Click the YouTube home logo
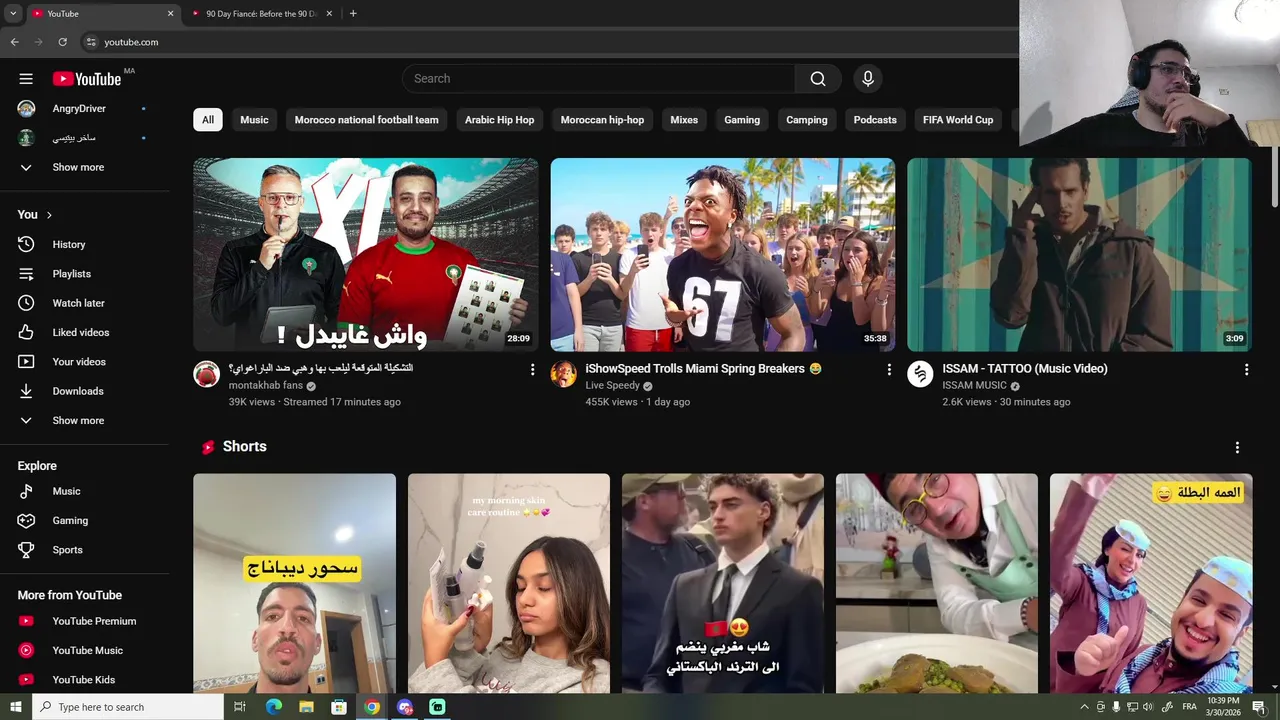The image size is (1280, 720). (x=87, y=79)
